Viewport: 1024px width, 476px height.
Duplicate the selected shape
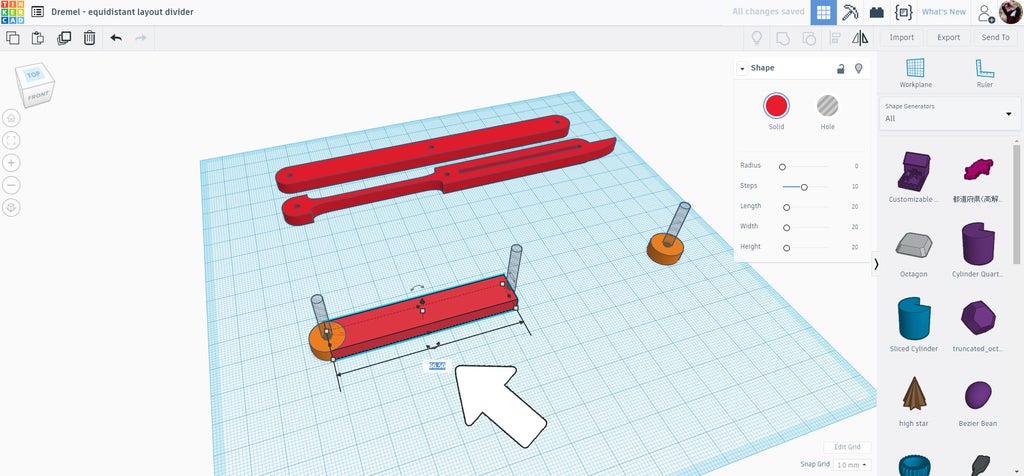(64, 38)
